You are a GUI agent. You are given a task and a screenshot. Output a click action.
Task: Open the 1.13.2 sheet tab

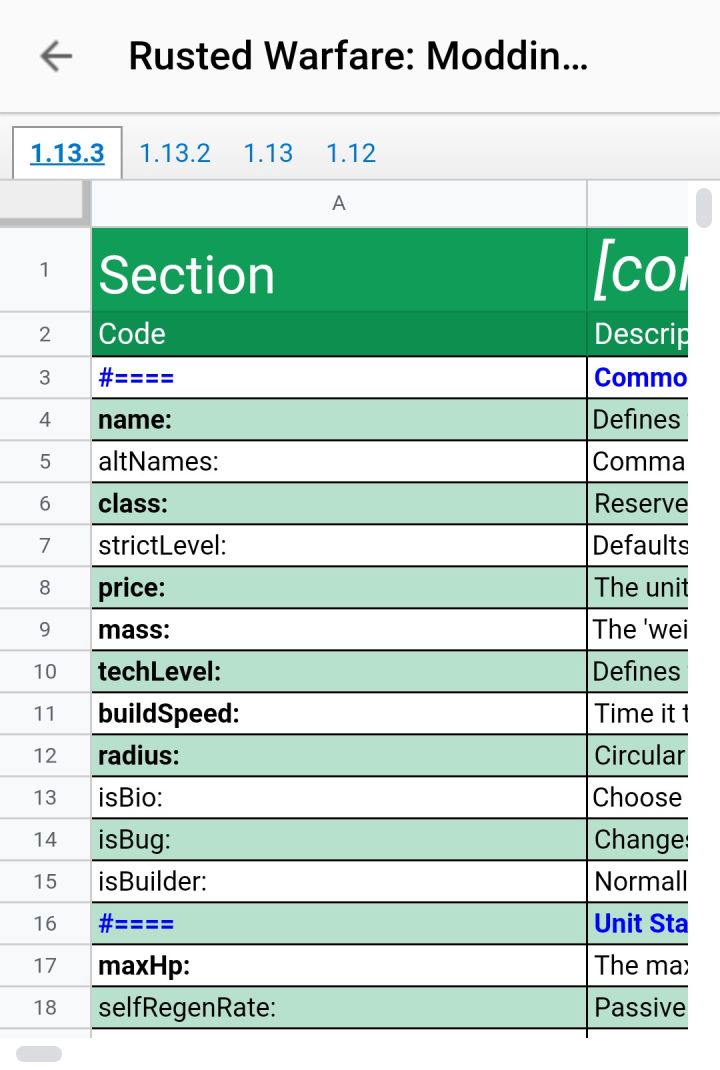[175, 153]
